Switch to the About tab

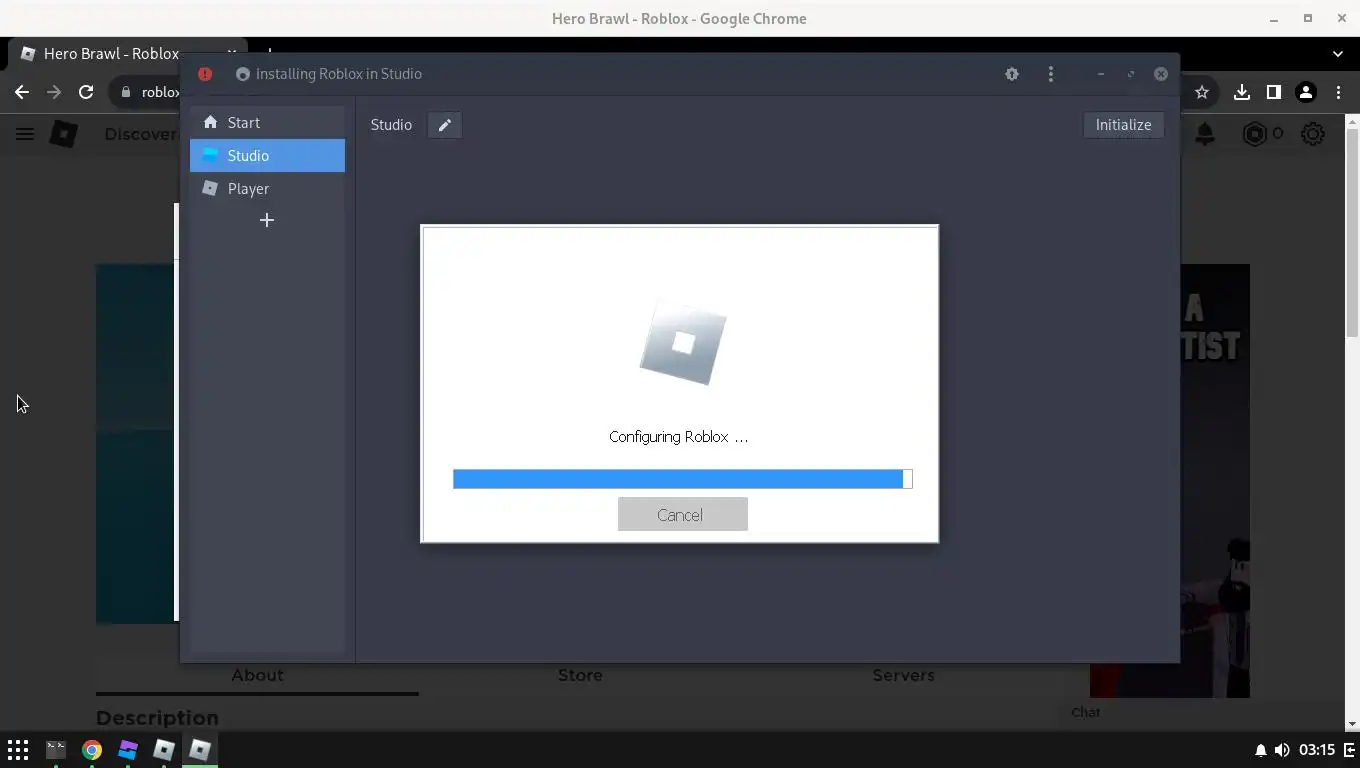click(257, 675)
